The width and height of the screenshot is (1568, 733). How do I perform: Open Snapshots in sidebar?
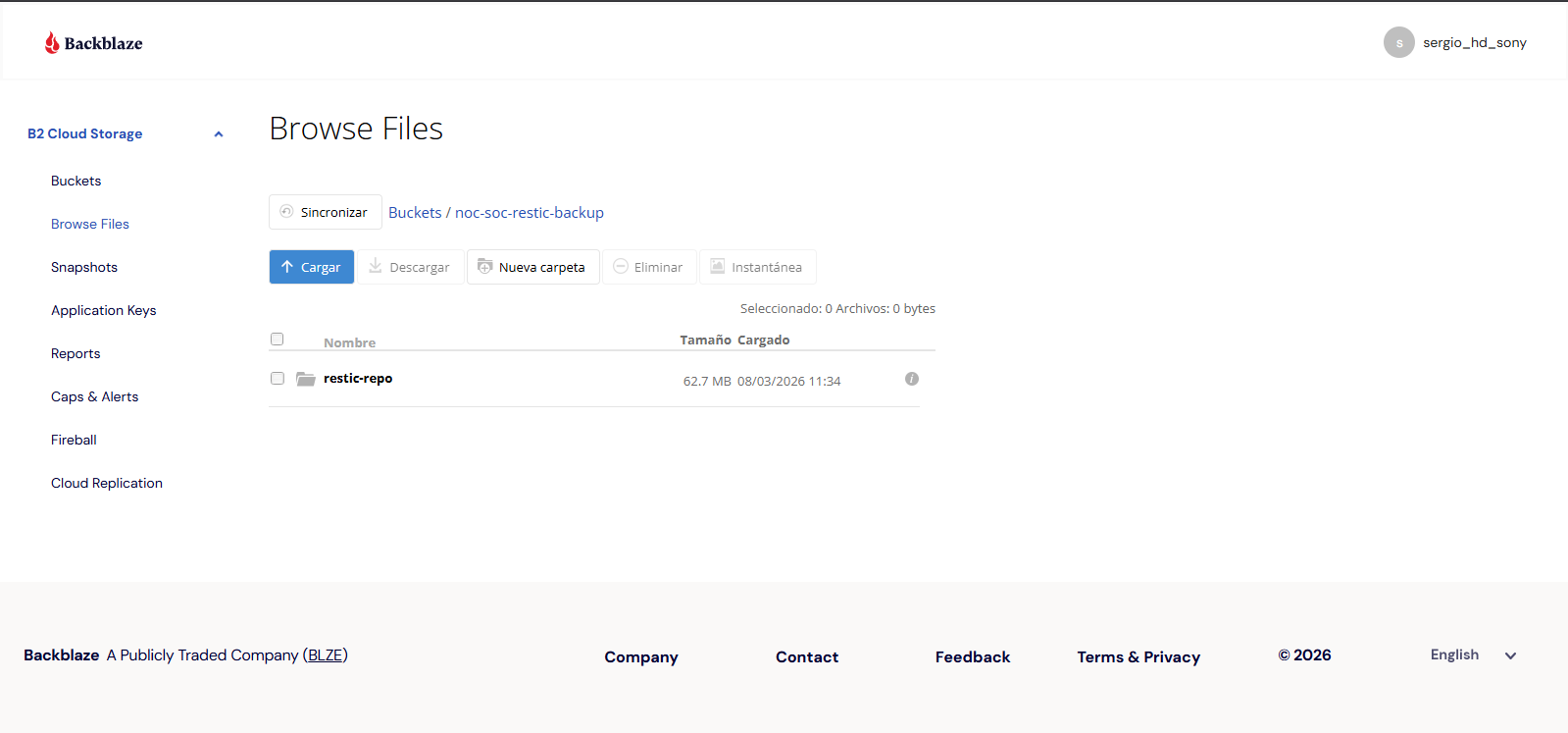point(84,267)
